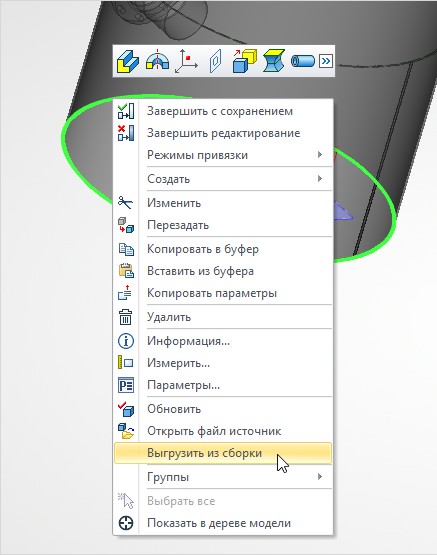The width and height of the screenshot is (437, 555).
Task: Click the loft (yellow-green shape) icon
Action: pos(274,61)
